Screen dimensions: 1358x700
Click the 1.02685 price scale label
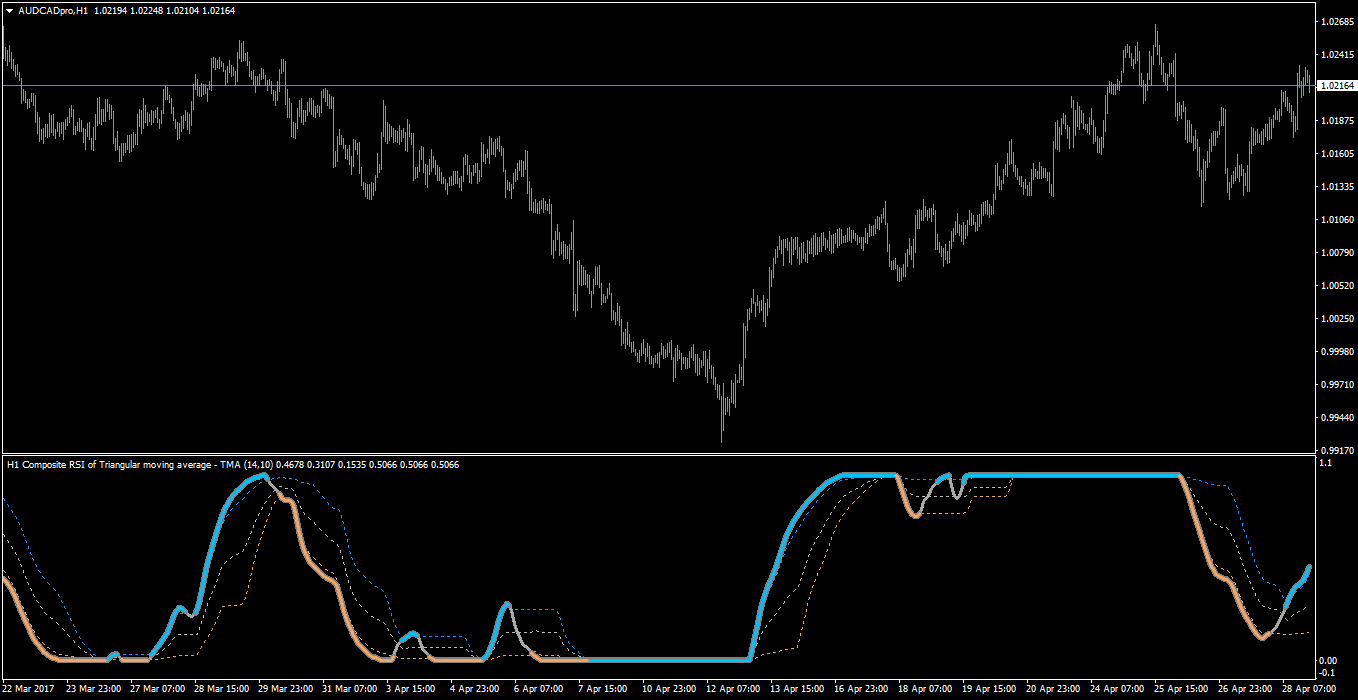coord(1336,20)
